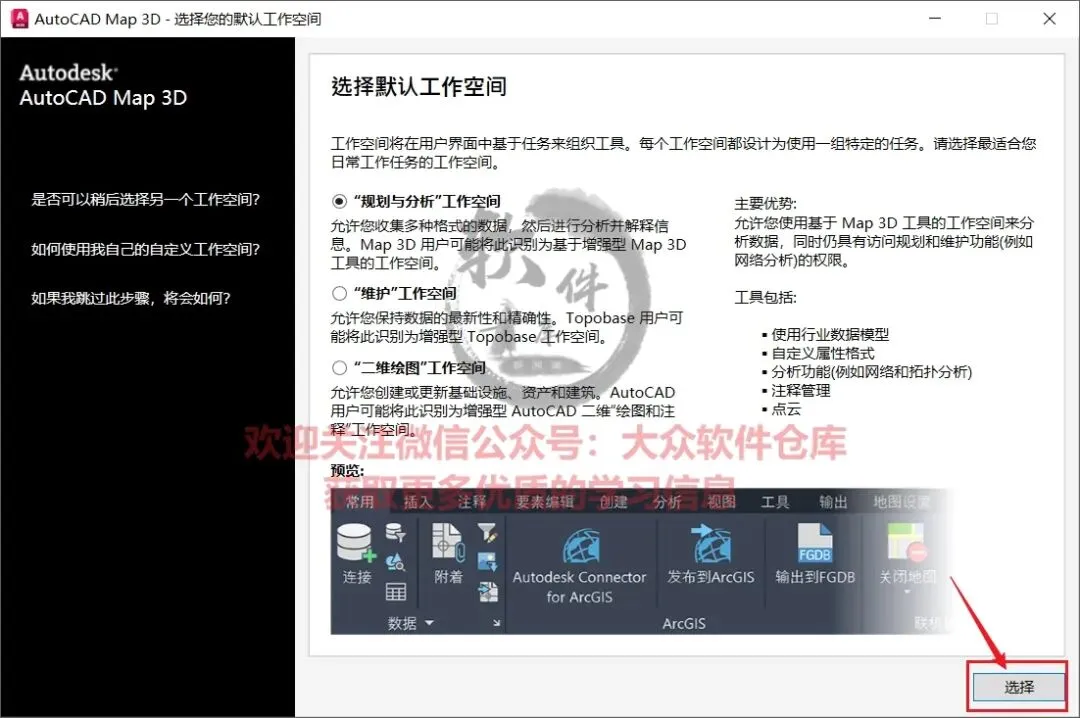Image resolution: width=1080 pixels, height=718 pixels.
Task: Minimize the AutoCAD Map 3D dialog window
Action: pos(935,19)
